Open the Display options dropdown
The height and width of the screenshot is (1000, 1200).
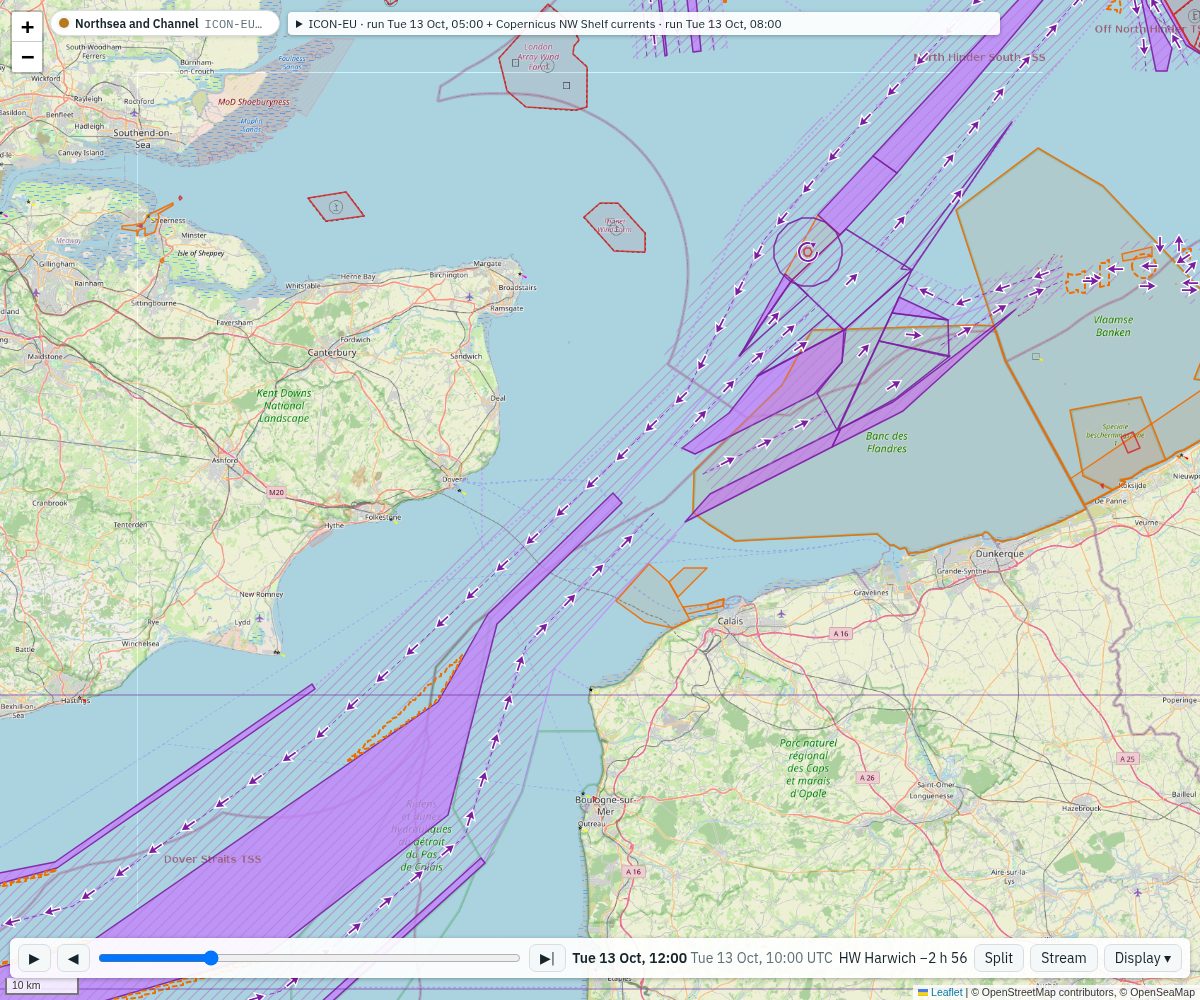1143,958
